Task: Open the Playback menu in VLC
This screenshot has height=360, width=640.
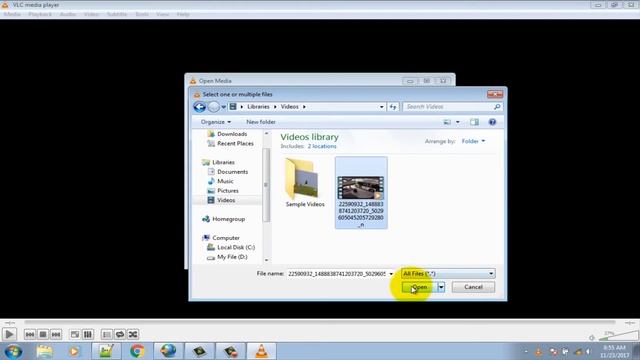Action: (x=40, y=14)
